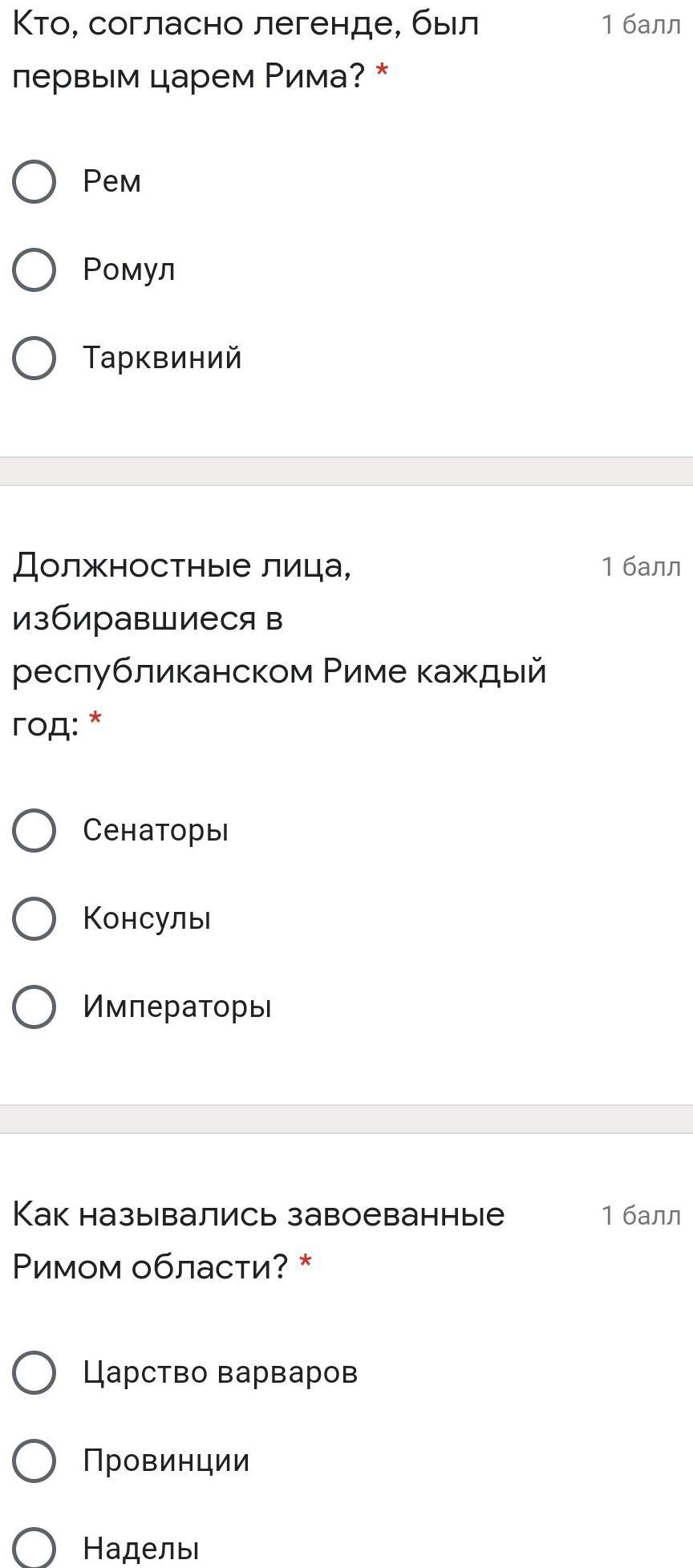
Task: Select the radio button for Рем
Action: (34, 181)
